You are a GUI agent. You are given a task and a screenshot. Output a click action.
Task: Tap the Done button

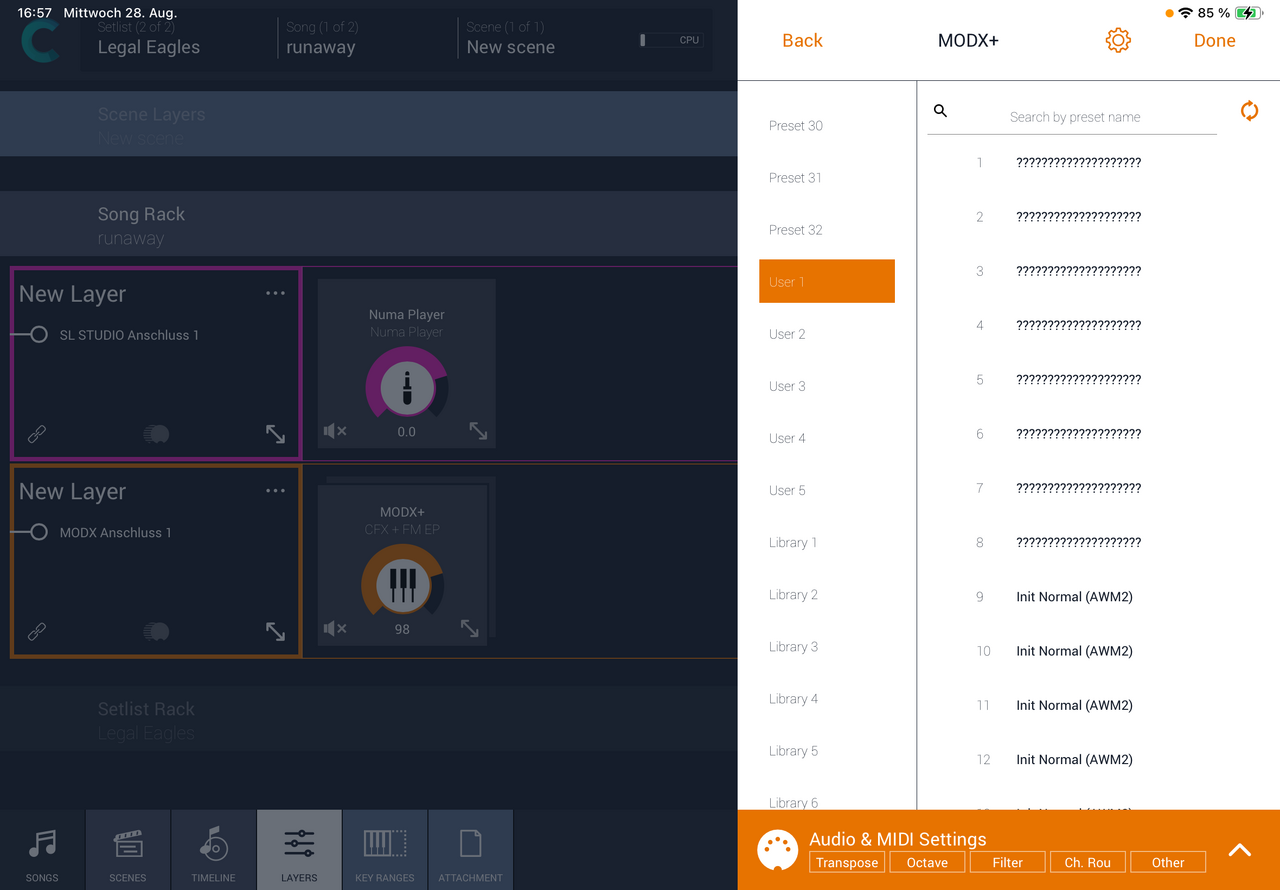point(1215,41)
